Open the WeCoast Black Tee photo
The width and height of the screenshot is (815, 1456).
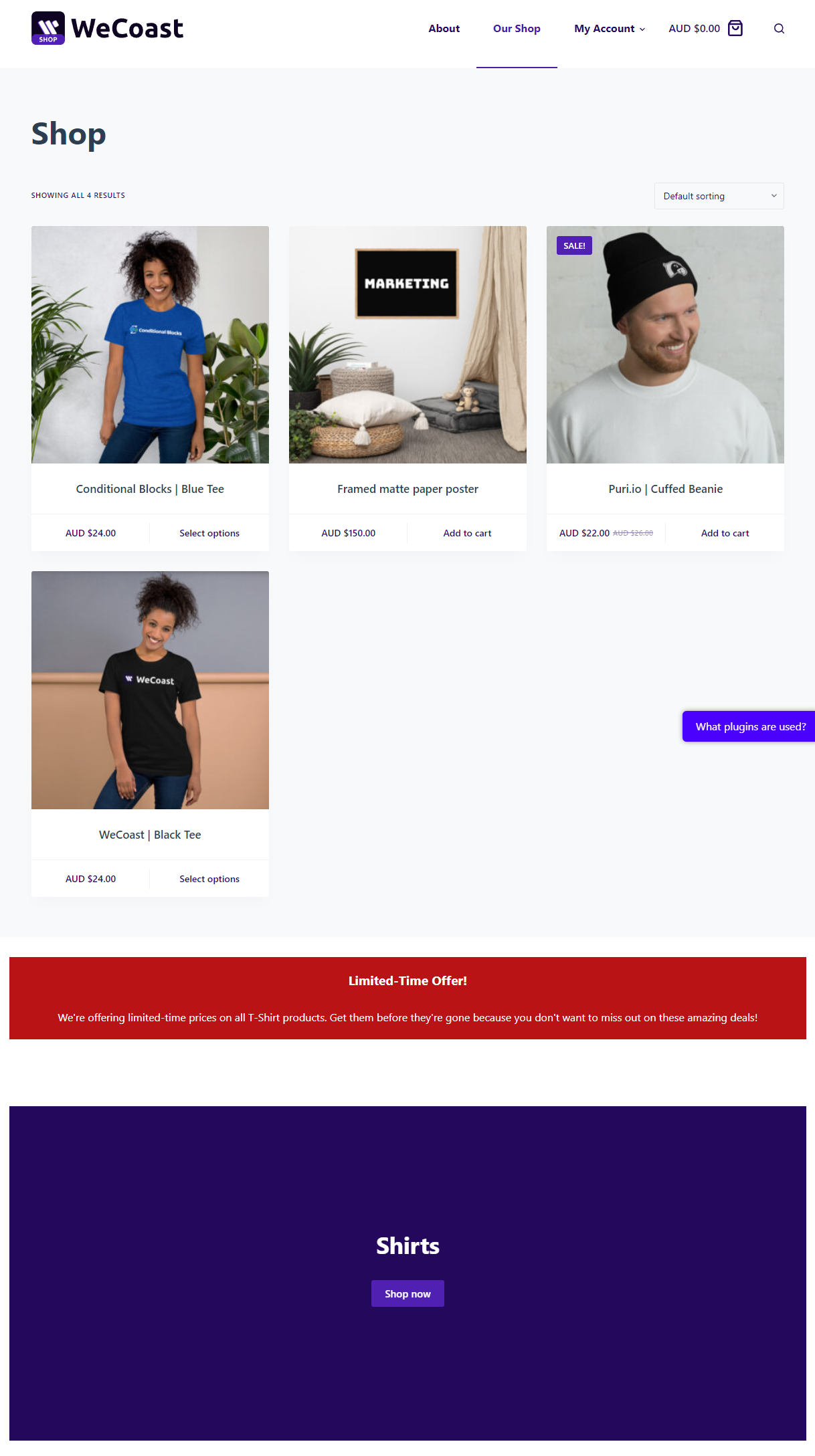coord(150,690)
